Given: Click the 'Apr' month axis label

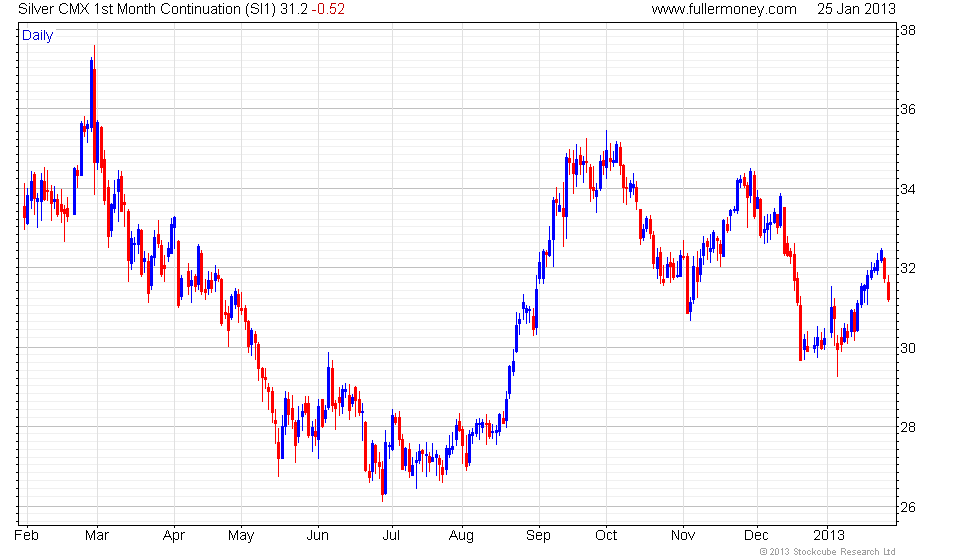Looking at the screenshot, I should tap(174, 536).
